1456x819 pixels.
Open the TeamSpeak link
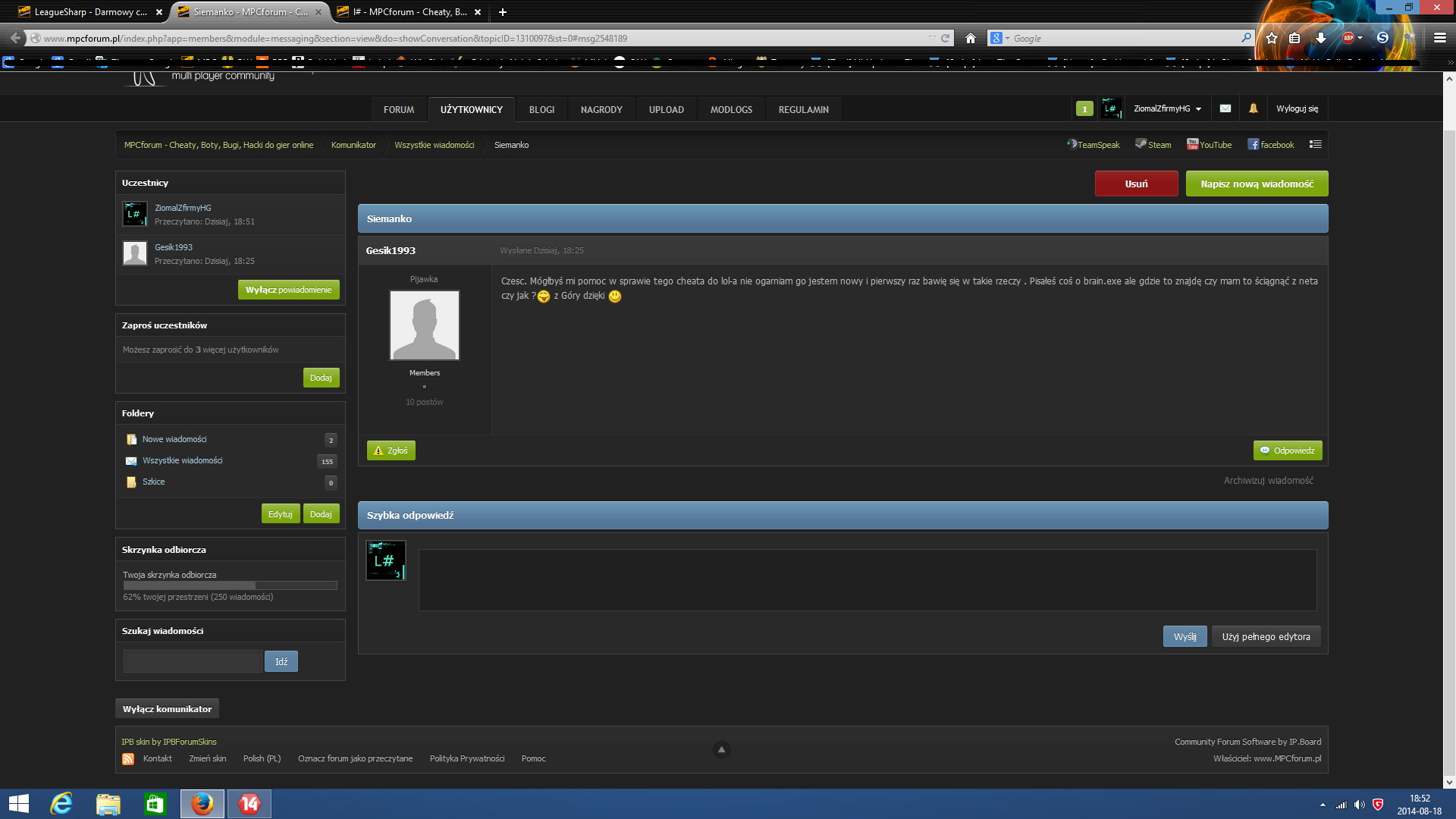(1093, 145)
